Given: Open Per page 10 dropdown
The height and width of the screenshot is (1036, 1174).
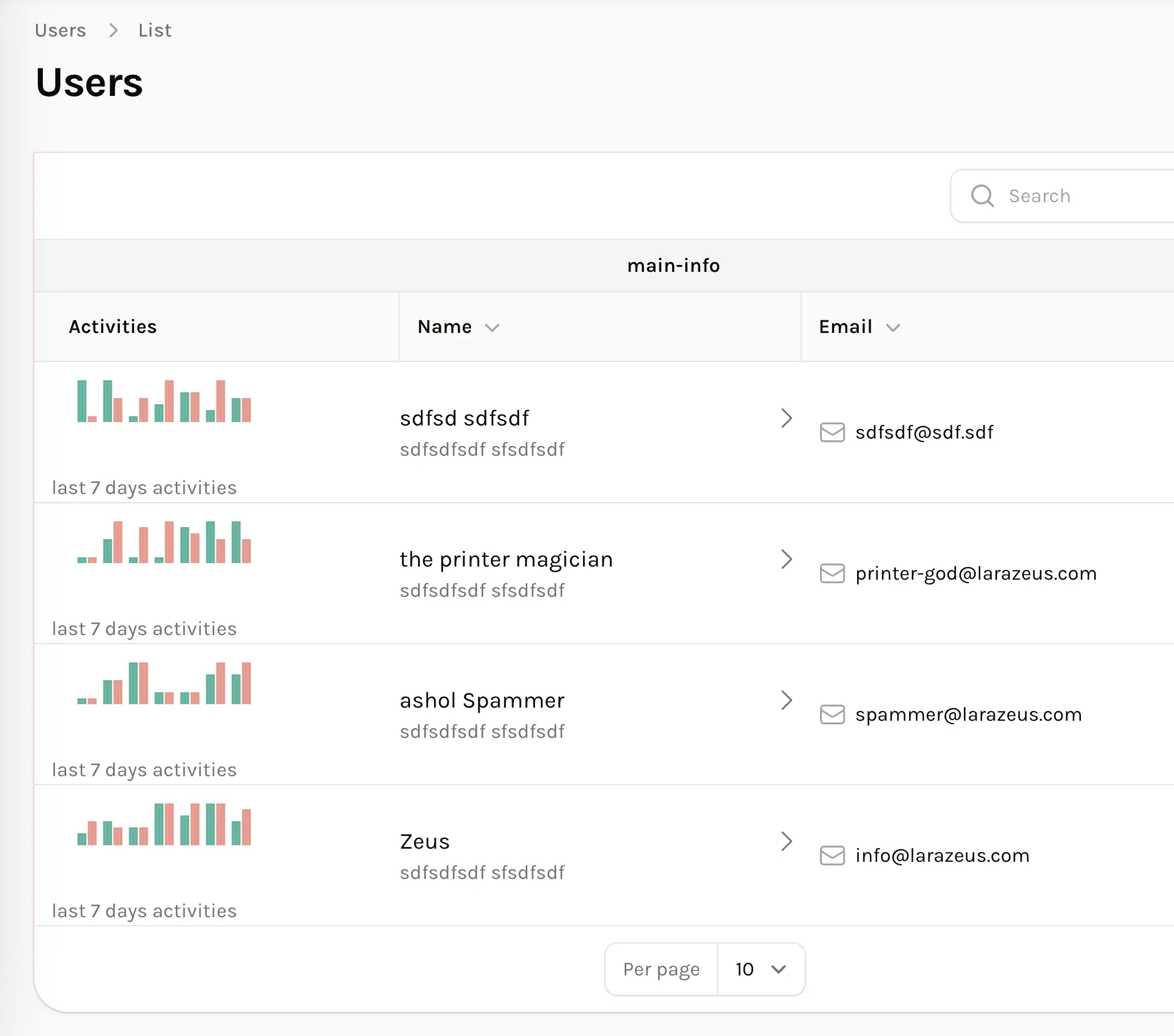Looking at the screenshot, I should click(x=760, y=969).
